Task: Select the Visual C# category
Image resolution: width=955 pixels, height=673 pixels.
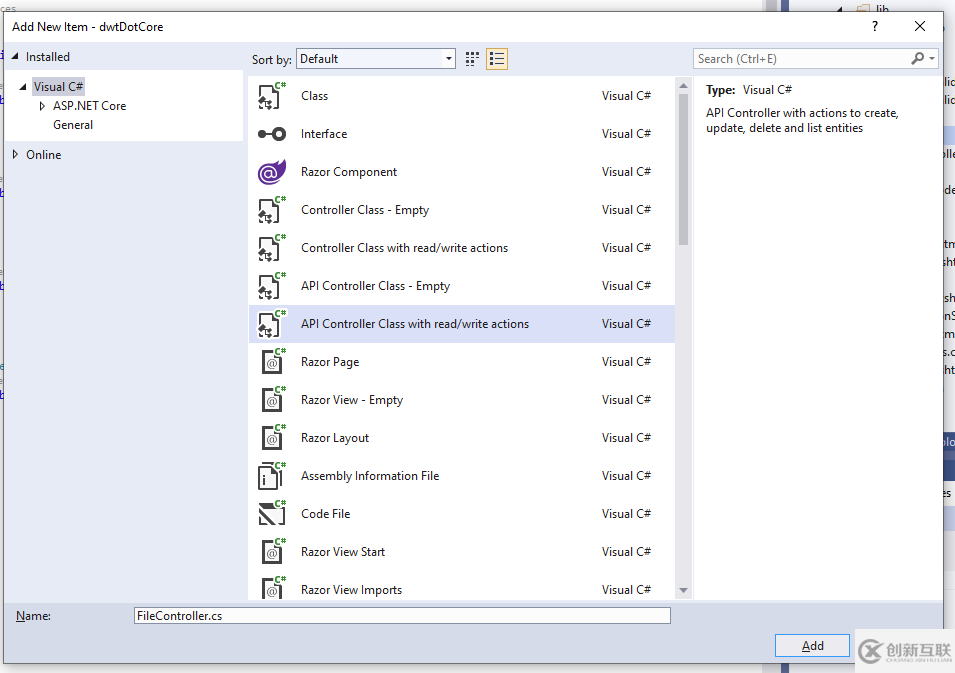Action: tap(58, 86)
